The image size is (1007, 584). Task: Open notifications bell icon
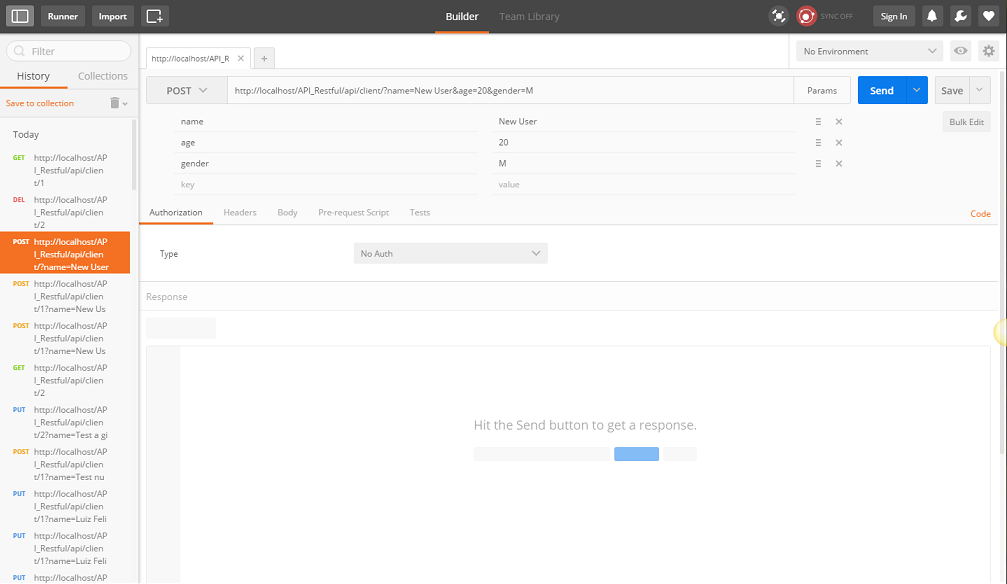(x=932, y=16)
